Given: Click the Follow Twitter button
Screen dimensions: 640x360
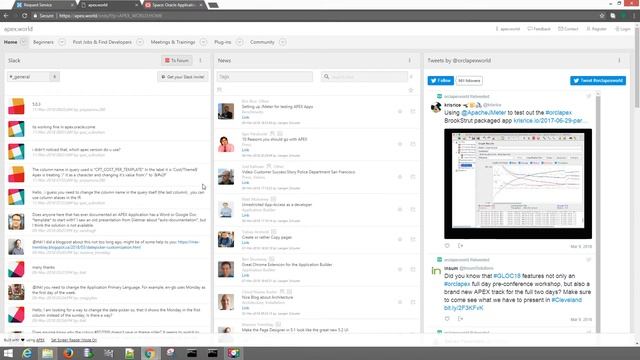Looking at the screenshot, I should tap(440, 80).
